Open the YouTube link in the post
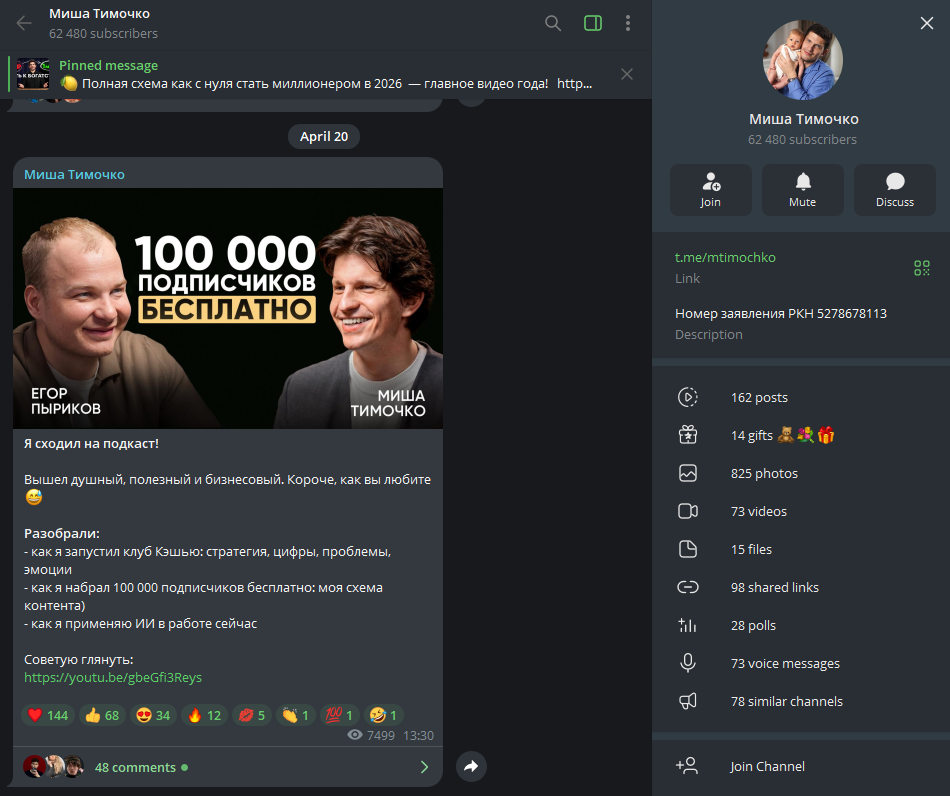 113,677
